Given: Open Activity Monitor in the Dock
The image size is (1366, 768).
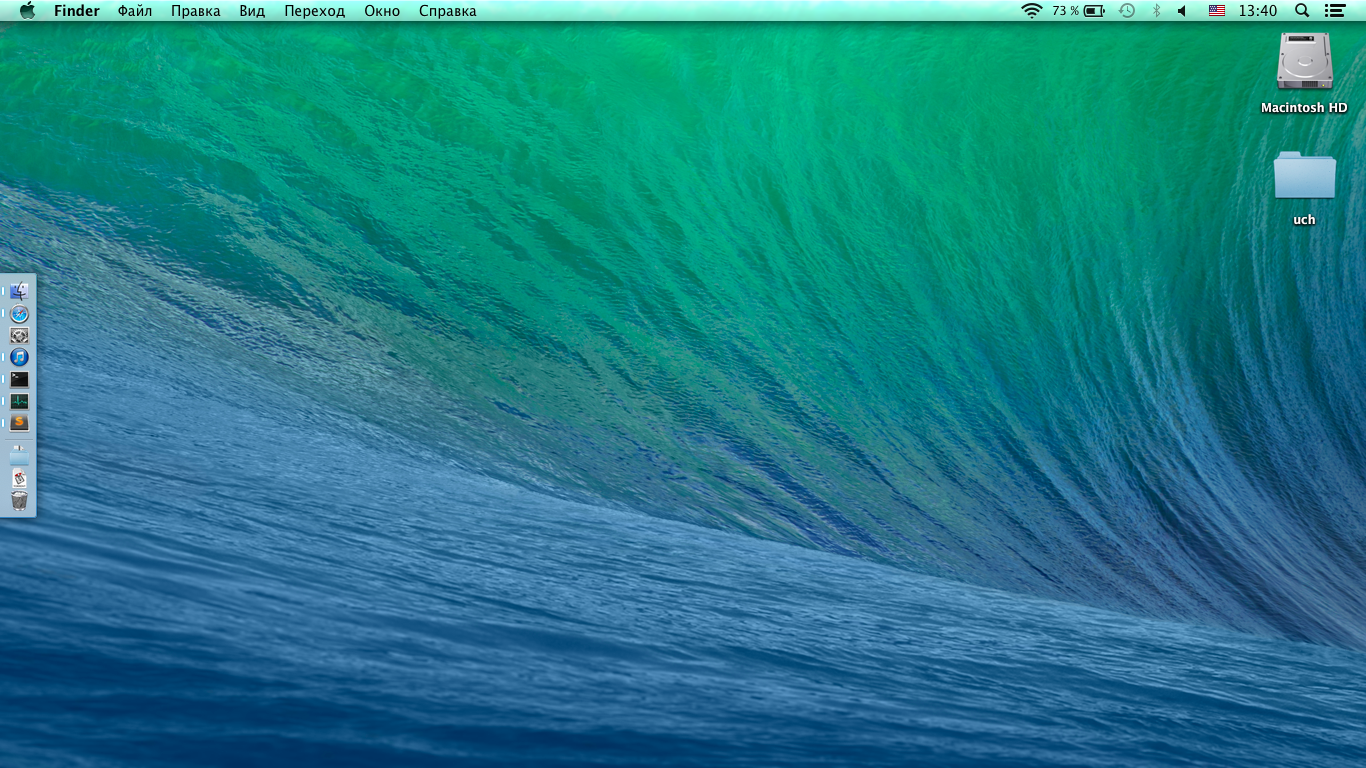Looking at the screenshot, I should tap(19, 401).
